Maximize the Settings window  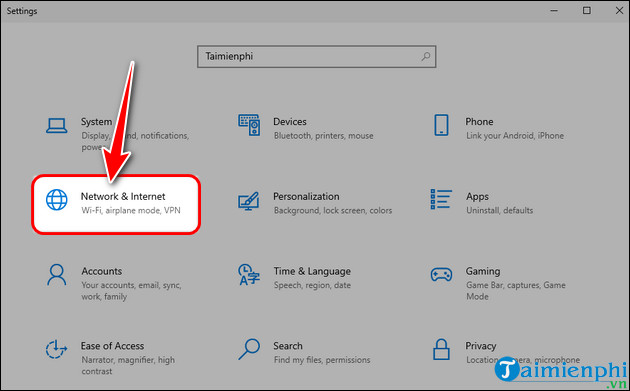tap(587, 11)
